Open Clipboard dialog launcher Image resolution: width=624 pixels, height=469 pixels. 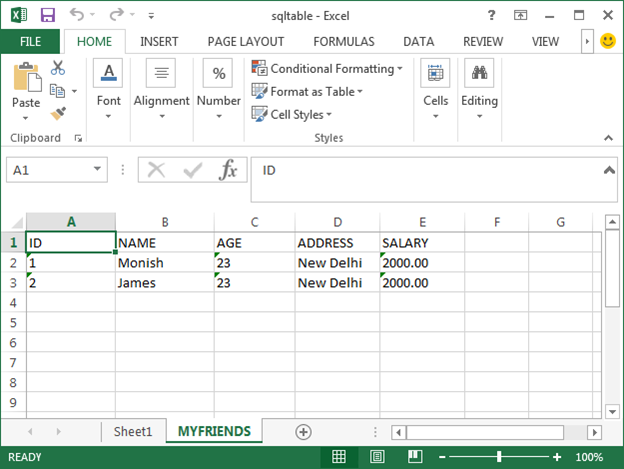[78, 138]
